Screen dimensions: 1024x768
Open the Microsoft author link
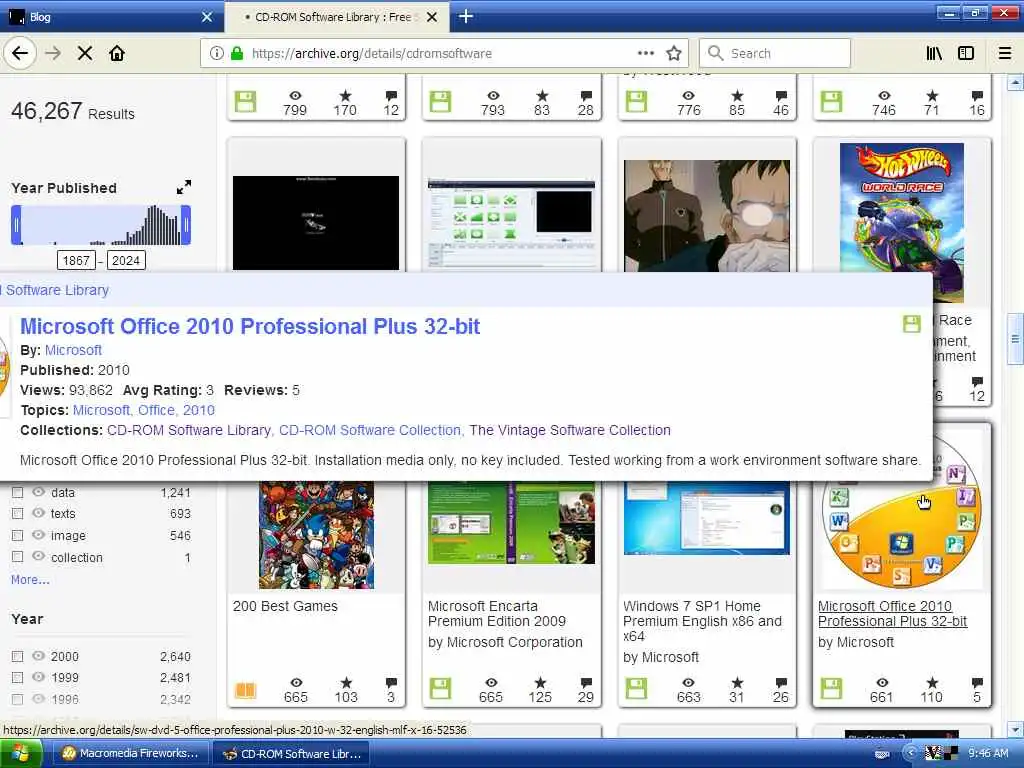pos(73,350)
